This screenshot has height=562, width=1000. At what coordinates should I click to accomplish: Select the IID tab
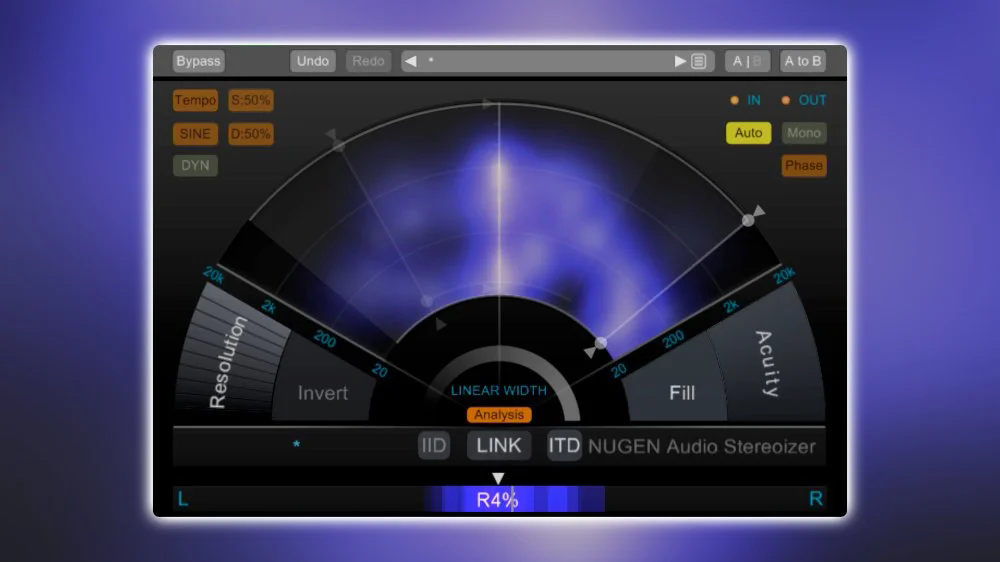click(x=434, y=446)
